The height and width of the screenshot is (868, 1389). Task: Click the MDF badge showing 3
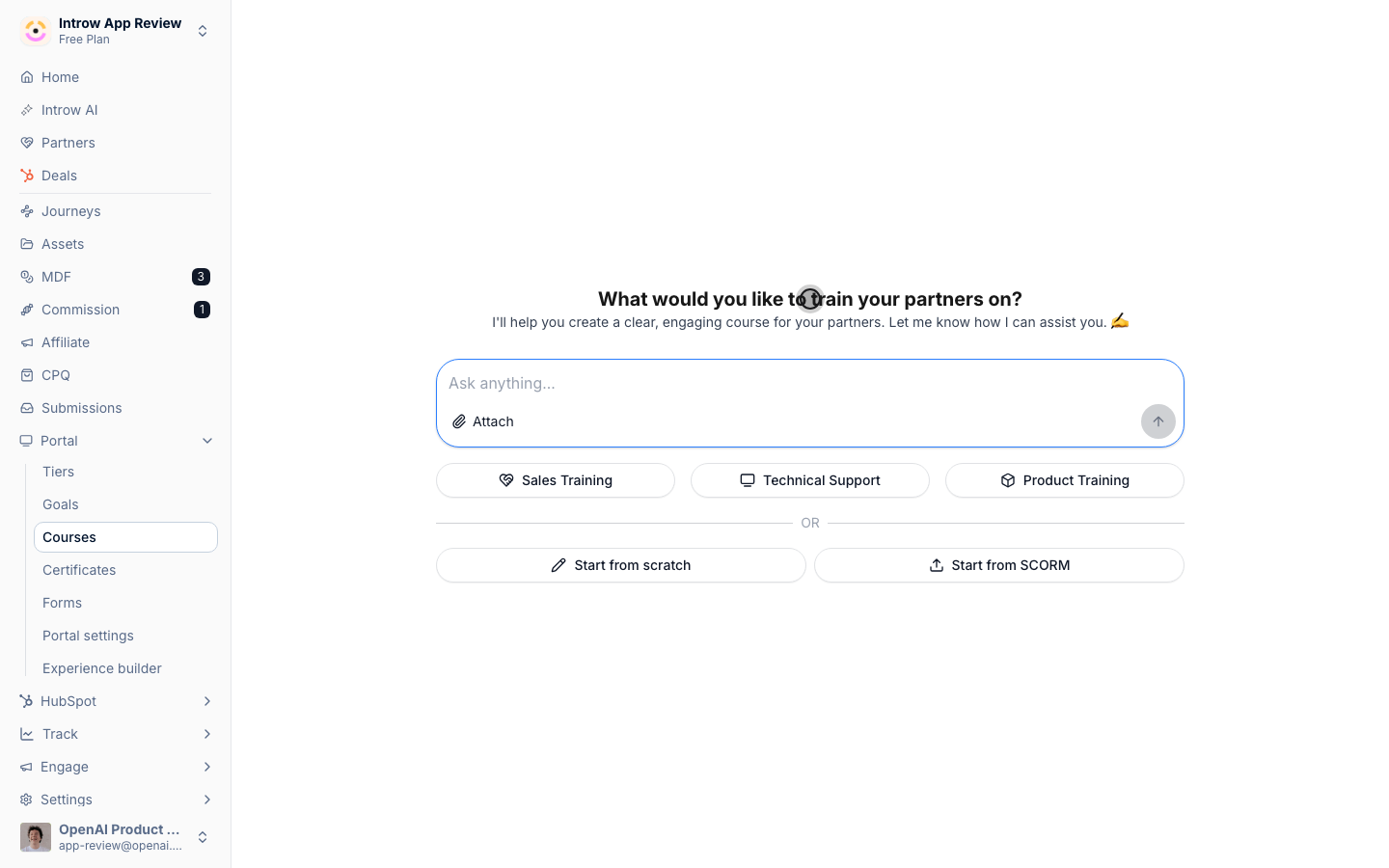point(201,277)
